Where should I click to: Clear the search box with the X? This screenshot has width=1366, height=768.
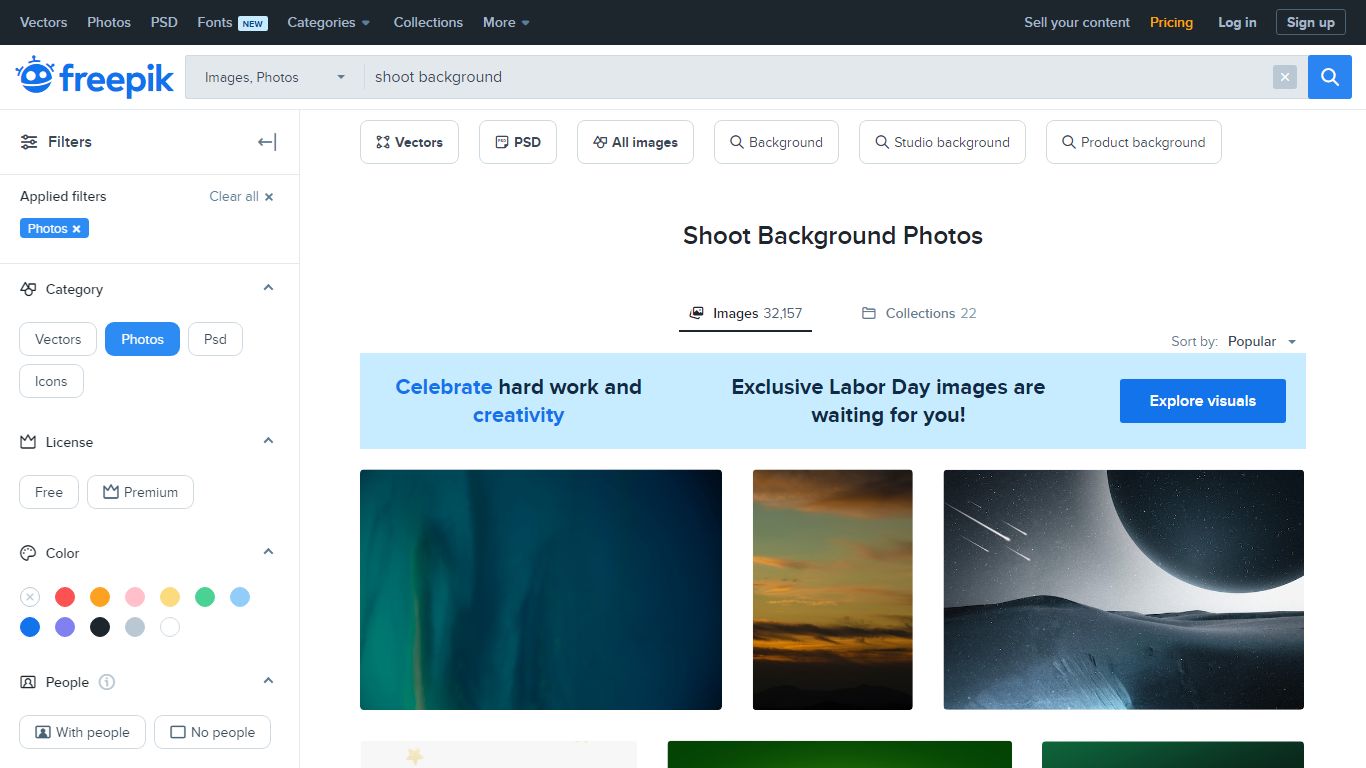[1285, 77]
